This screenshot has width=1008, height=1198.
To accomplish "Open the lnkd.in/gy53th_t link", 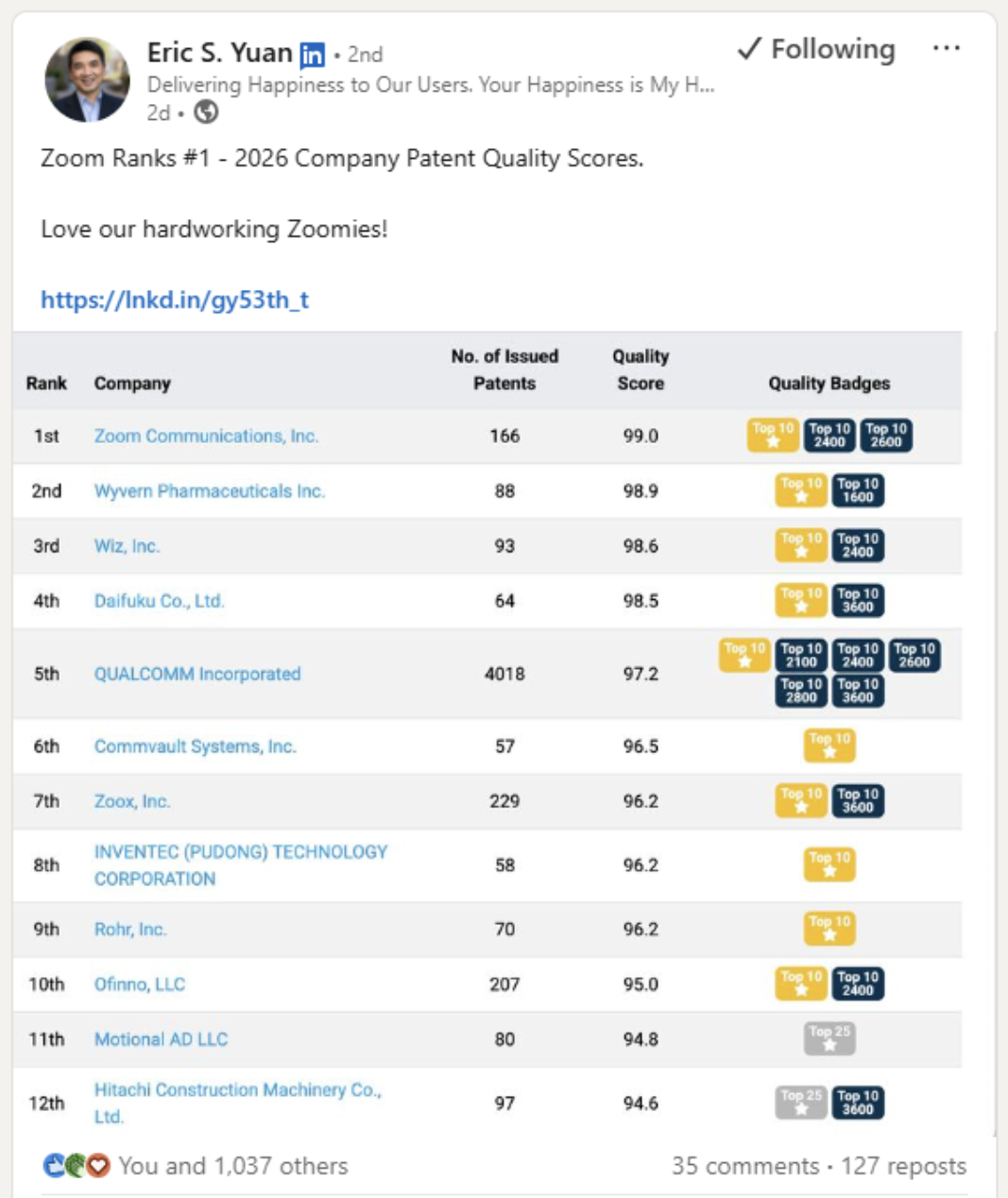I will point(175,299).
